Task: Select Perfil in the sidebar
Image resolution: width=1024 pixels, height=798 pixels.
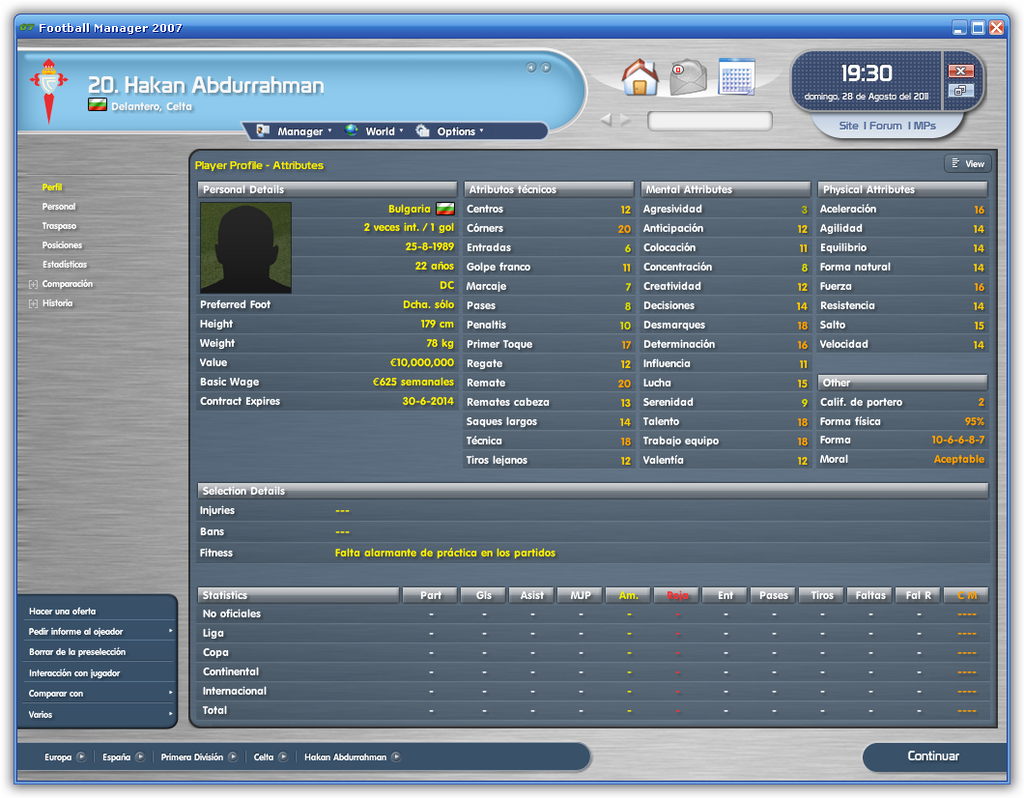Action: point(52,187)
